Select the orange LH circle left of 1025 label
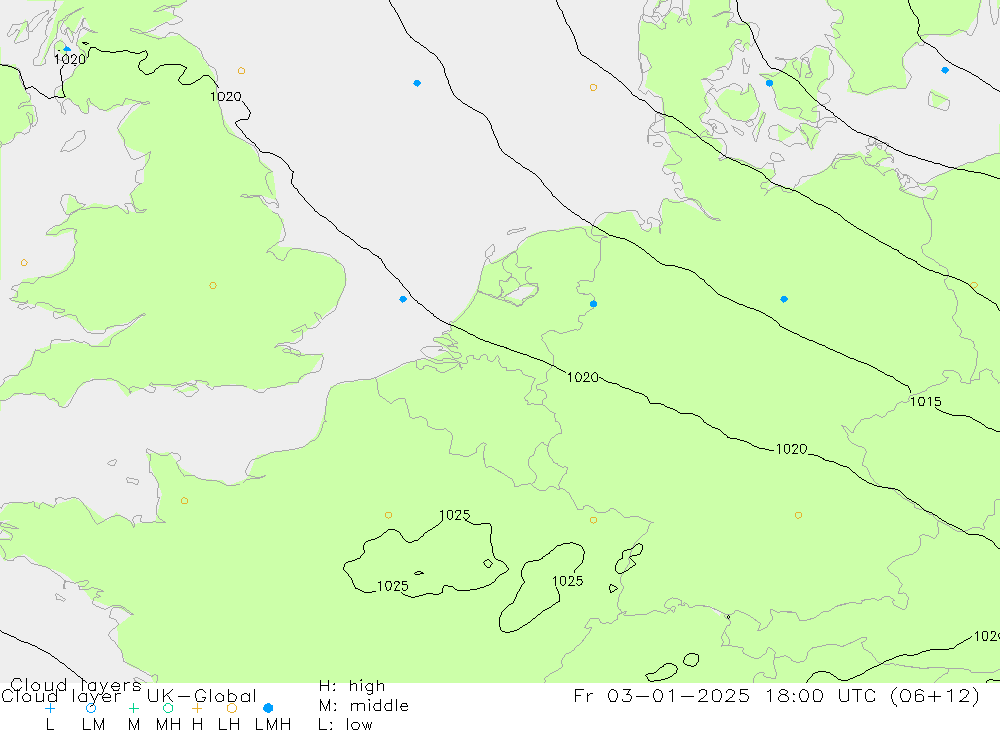This screenshot has height=733, width=1000. point(388,515)
